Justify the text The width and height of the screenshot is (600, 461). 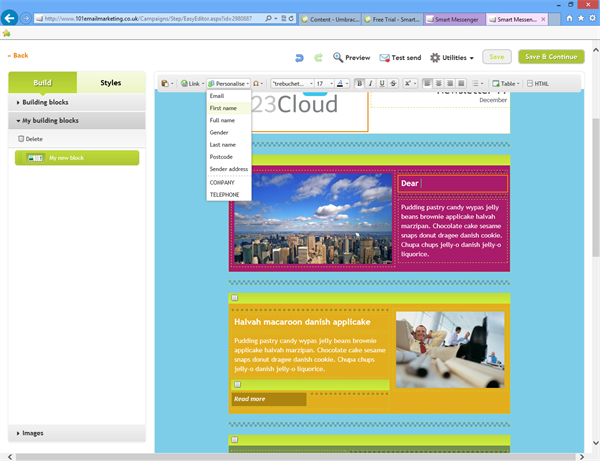pos(461,83)
